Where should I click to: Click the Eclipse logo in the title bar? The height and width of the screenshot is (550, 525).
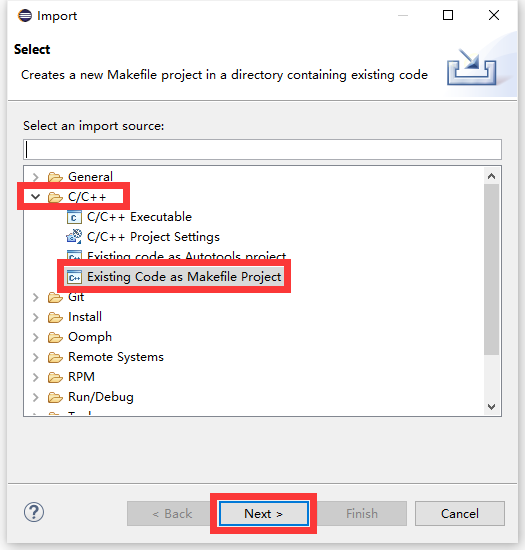pyautogui.click(x=25, y=16)
